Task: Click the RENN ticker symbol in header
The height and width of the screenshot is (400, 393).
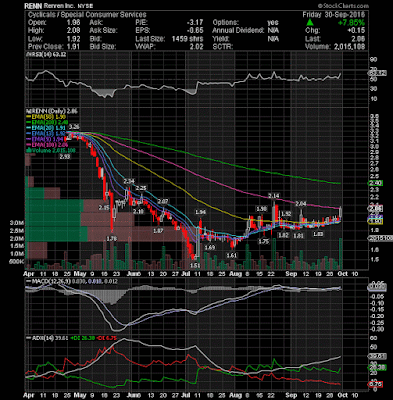Action: (32, 6)
